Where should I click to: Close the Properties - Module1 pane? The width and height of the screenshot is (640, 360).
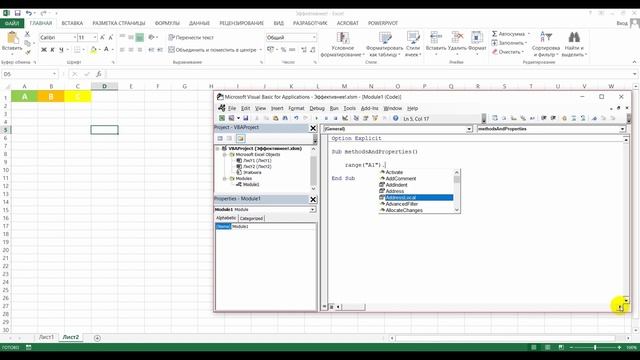[x=313, y=199]
